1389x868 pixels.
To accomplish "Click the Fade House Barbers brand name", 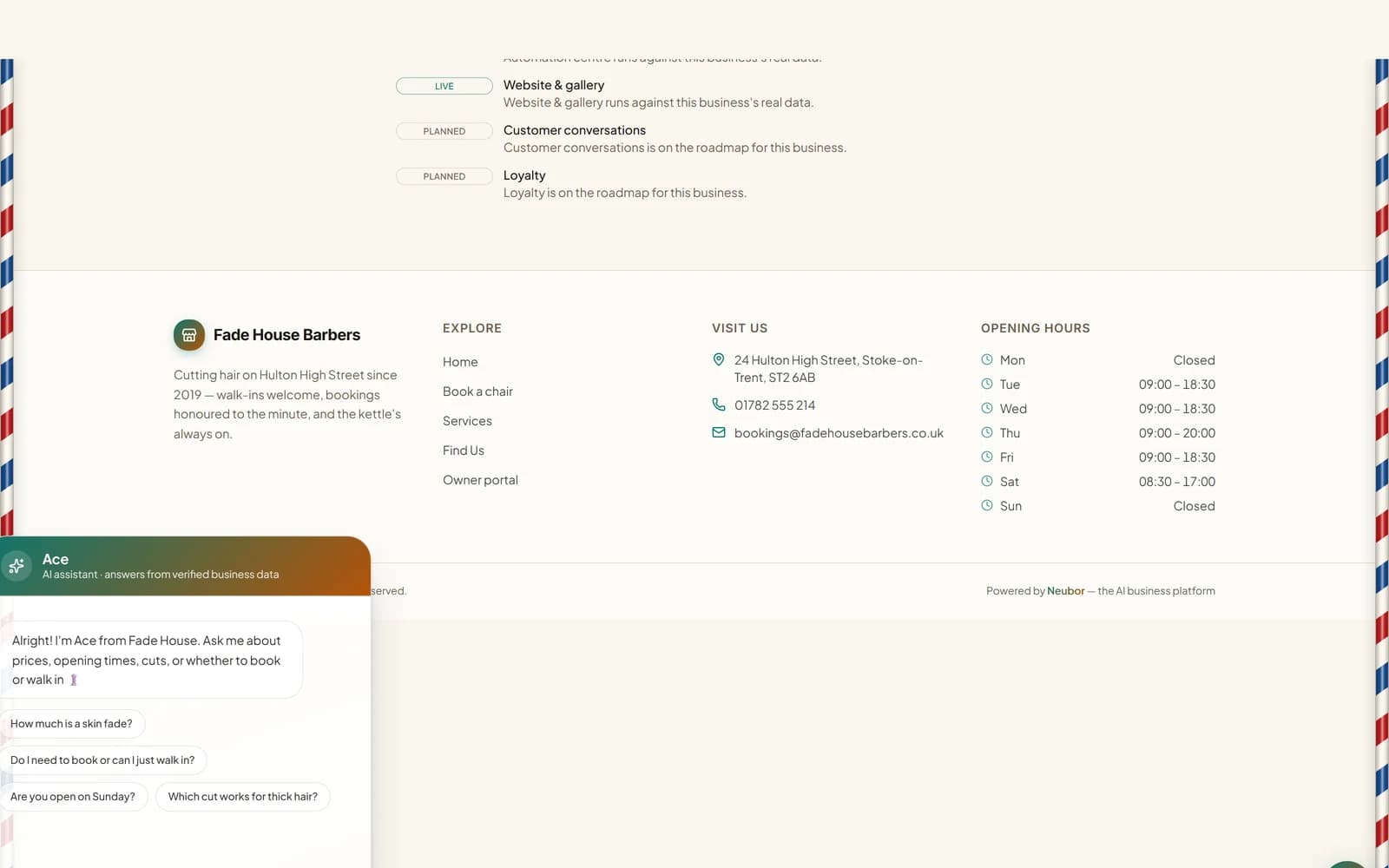I will pyautogui.click(x=286, y=335).
